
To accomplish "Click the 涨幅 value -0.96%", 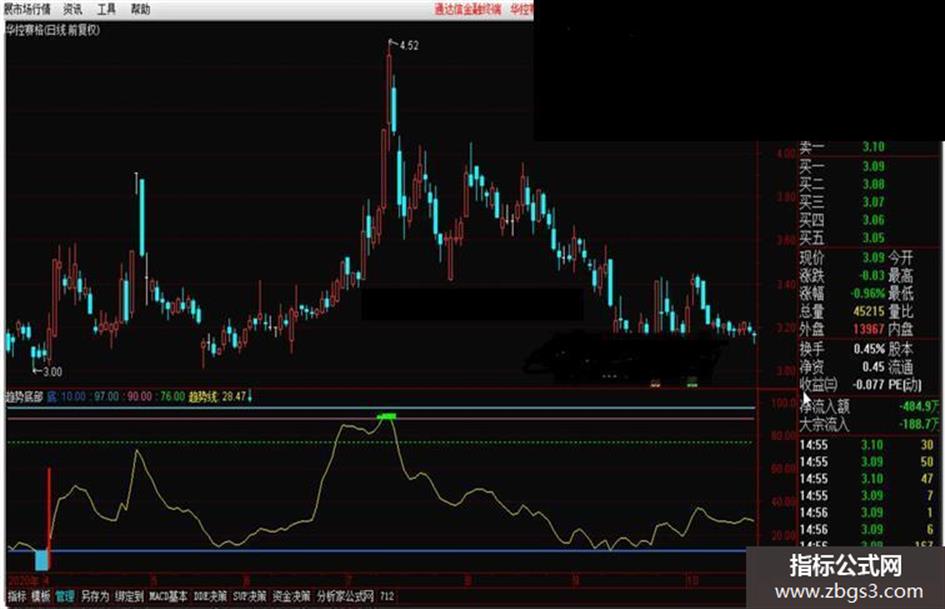I will [867, 294].
